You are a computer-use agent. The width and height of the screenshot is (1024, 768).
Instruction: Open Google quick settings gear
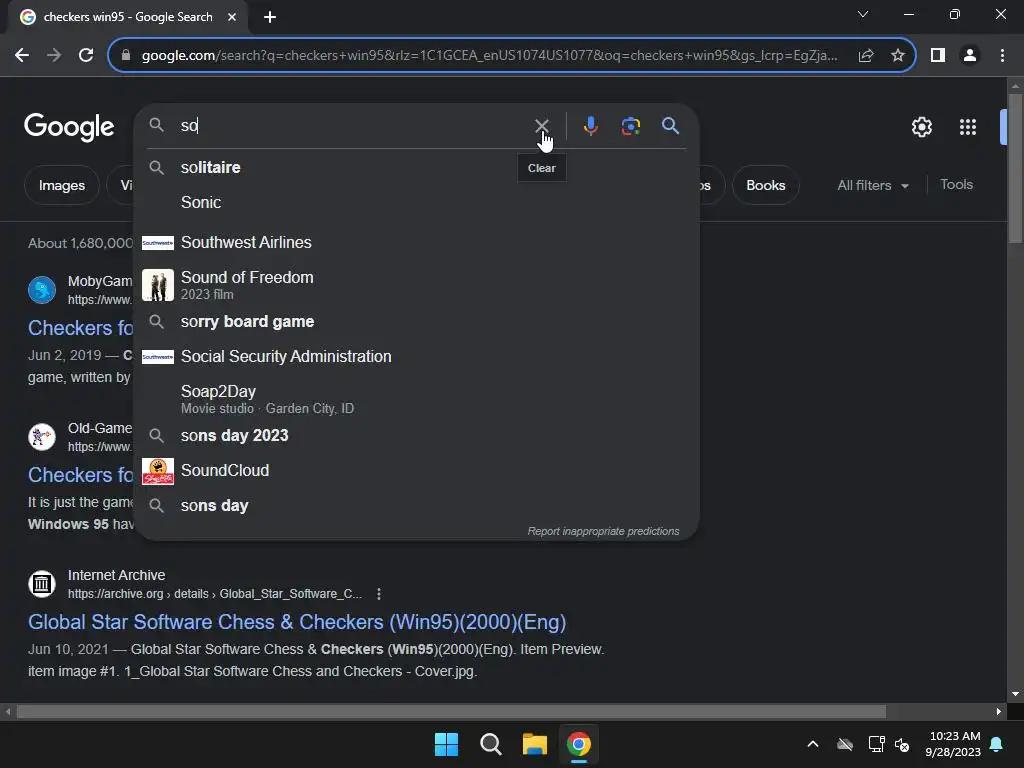tap(921, 127)
